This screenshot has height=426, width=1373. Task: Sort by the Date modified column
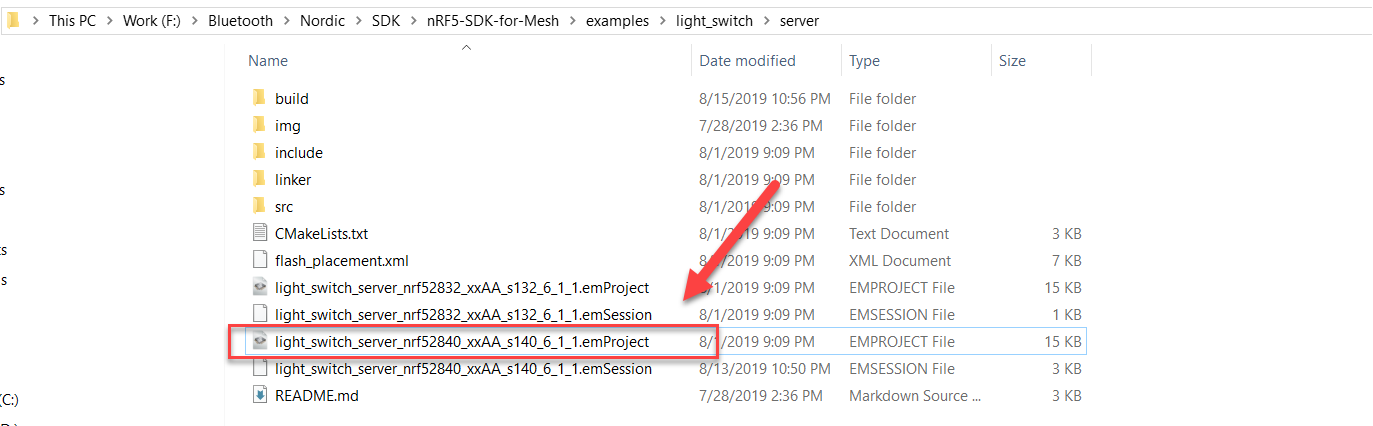click(747, 60)
